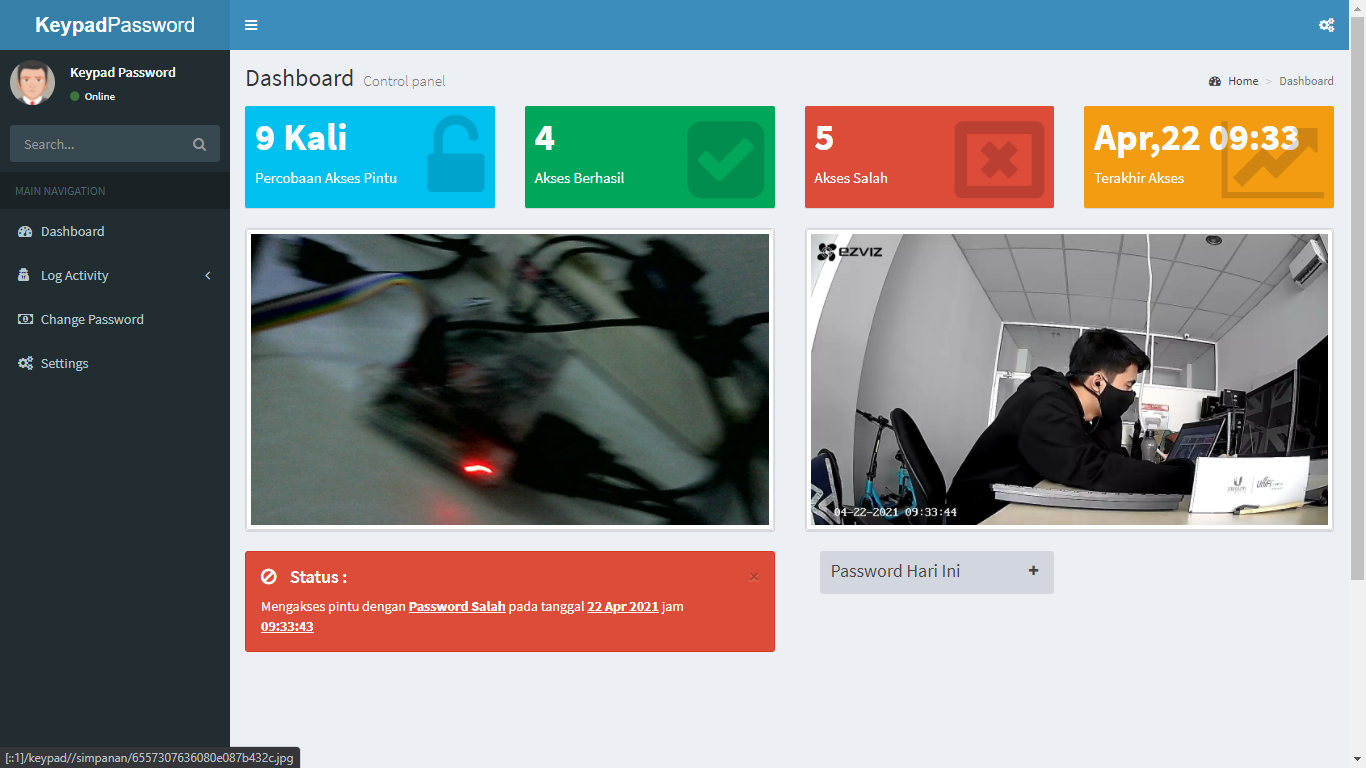Click the page vertical scrollbar
The width and height of the screenshot is (1366, 768).
[x=1357, y=300]
